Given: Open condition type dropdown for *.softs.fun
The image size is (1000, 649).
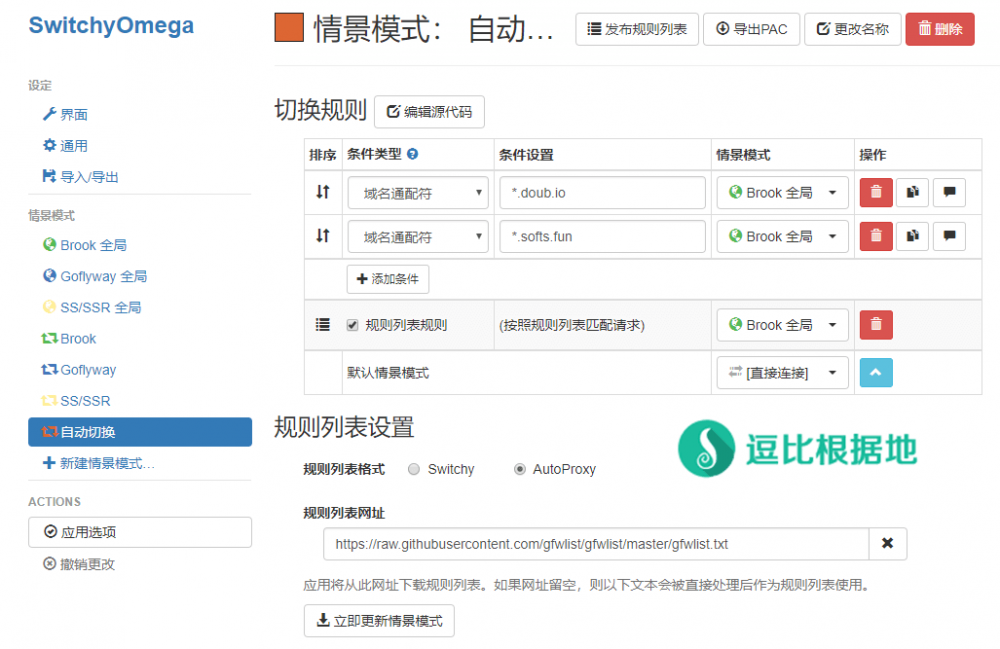Looking at the screenshot, I should point(418,237).
